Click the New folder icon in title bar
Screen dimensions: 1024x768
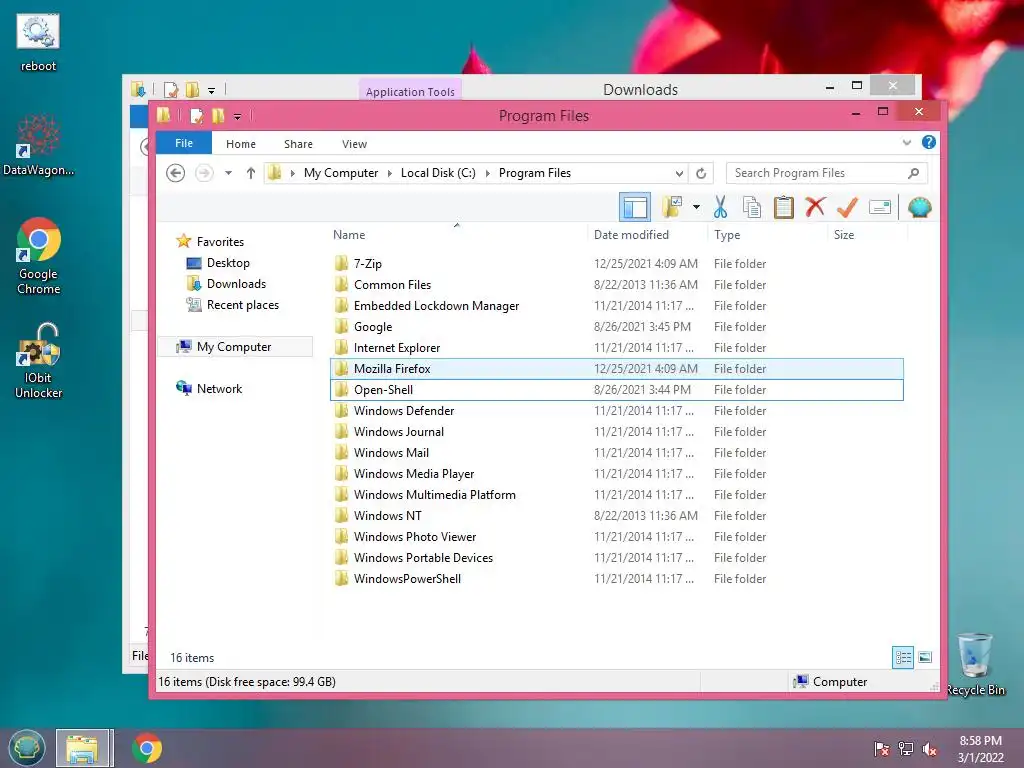tap(217, 116)
